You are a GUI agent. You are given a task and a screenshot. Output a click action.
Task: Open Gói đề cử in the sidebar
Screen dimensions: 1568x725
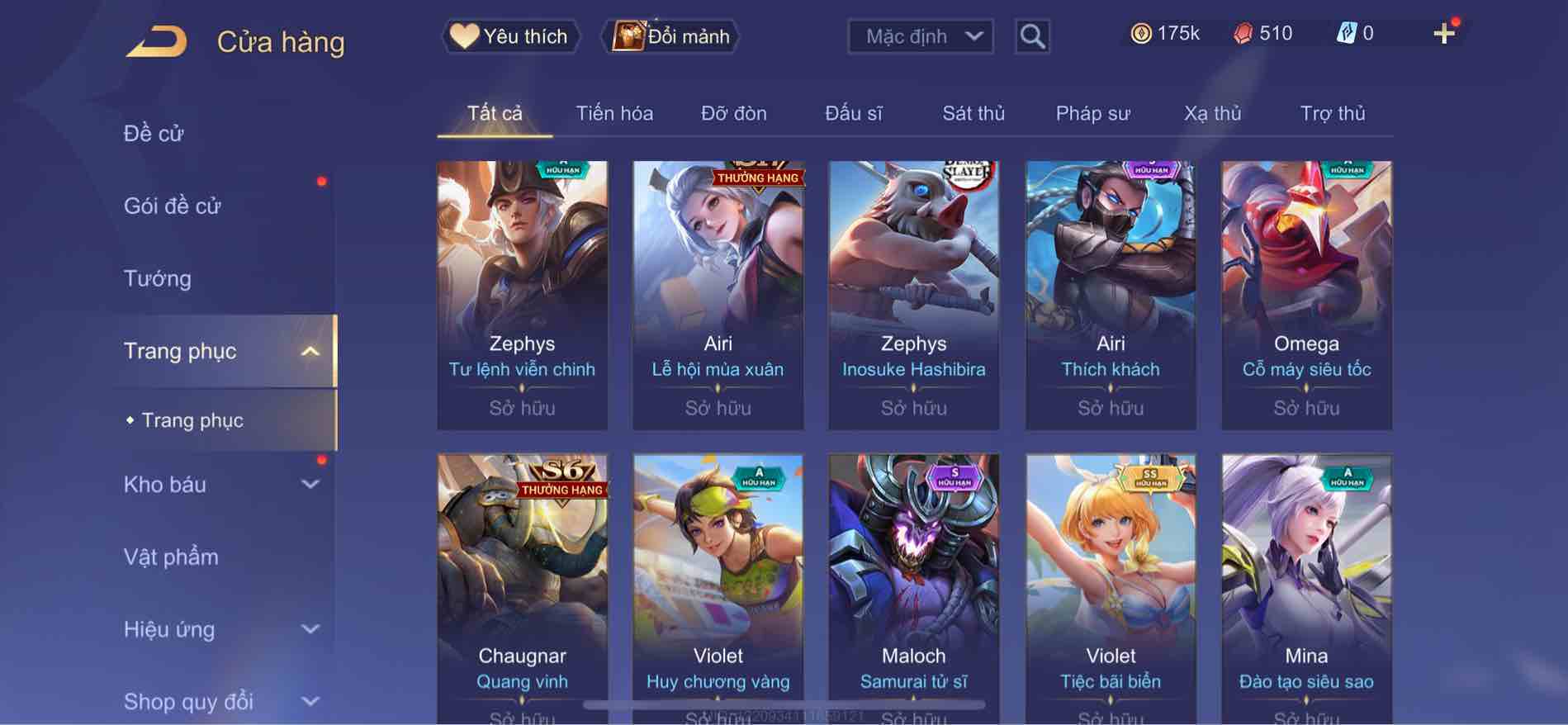coord(173,206)
